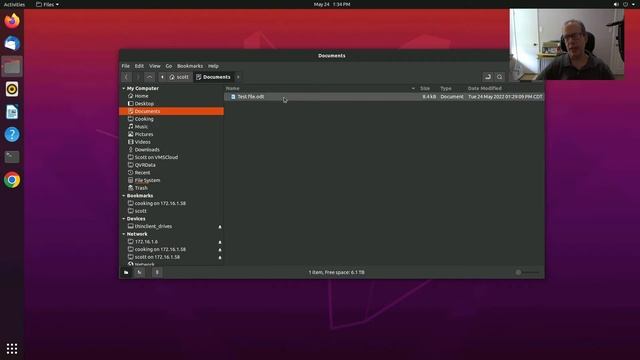Click the free space status text
The height and width of the screenshot is (360, 640).
click(336, 272)
